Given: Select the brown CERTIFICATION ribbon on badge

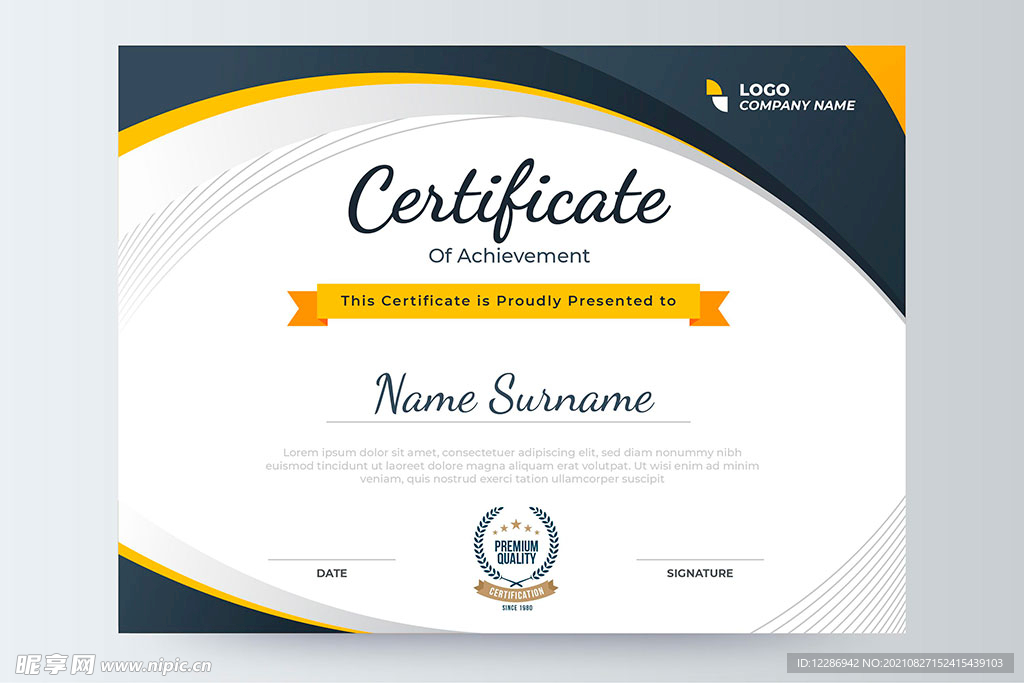Looking at the screenshot, I should 516,592.
